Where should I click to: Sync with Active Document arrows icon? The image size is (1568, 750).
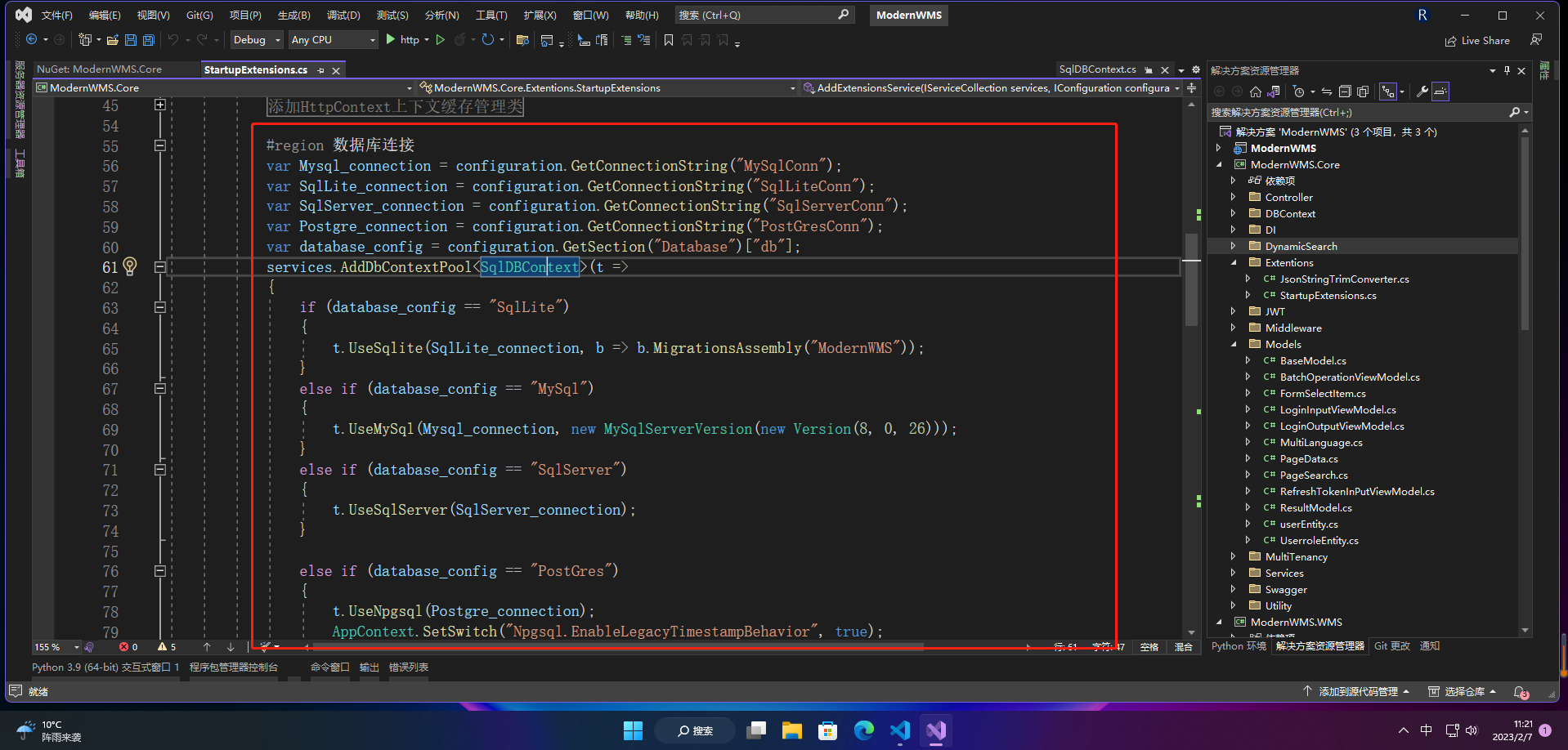1327,92
